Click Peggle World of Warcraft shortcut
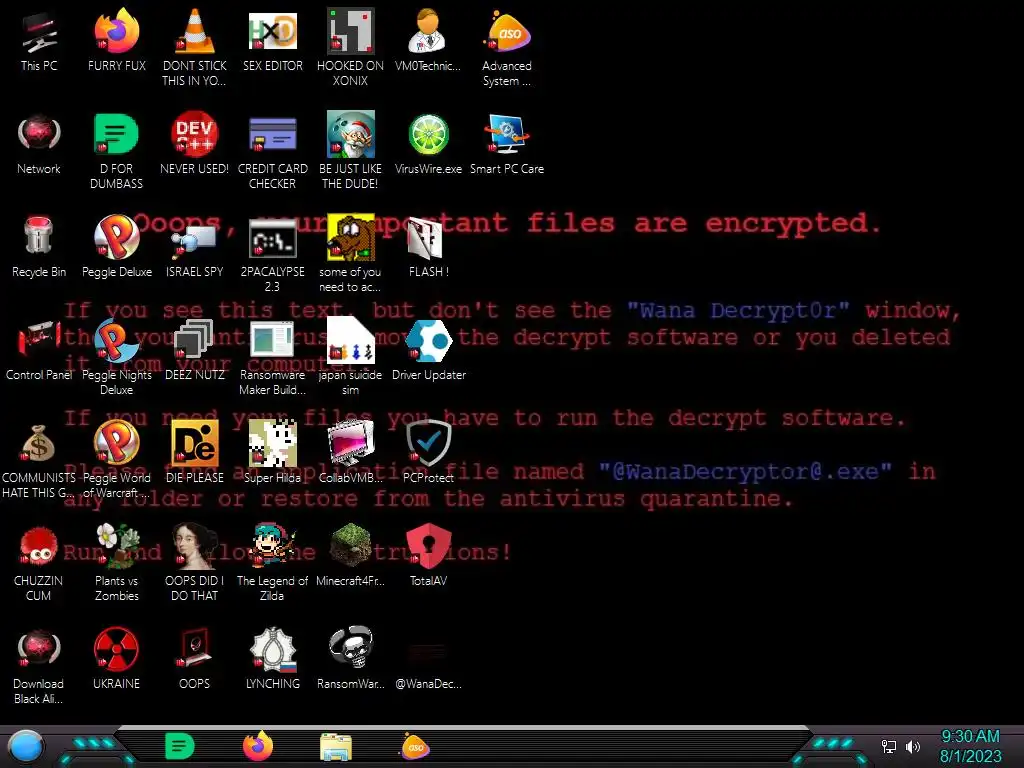This screenshot has height=768, width=1024. click(x=117, y=460)
